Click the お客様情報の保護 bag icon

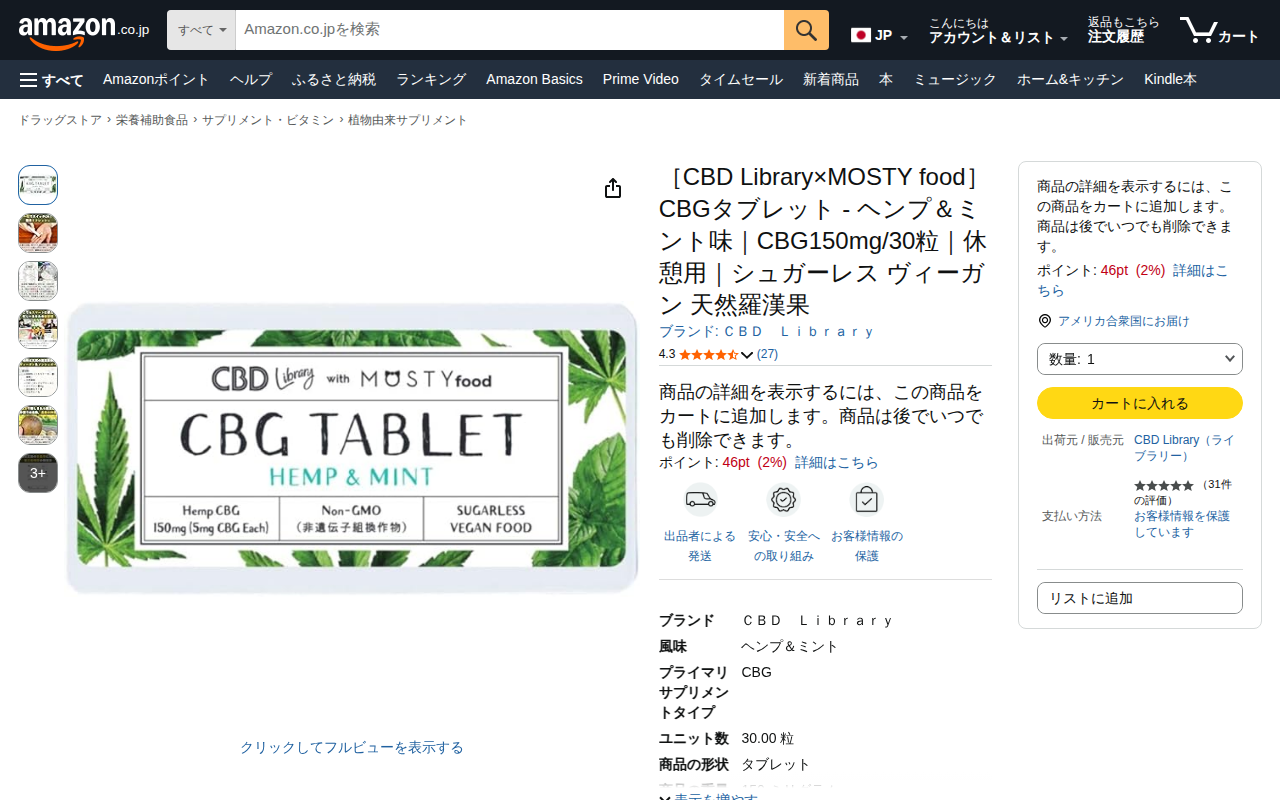(866, 499)
